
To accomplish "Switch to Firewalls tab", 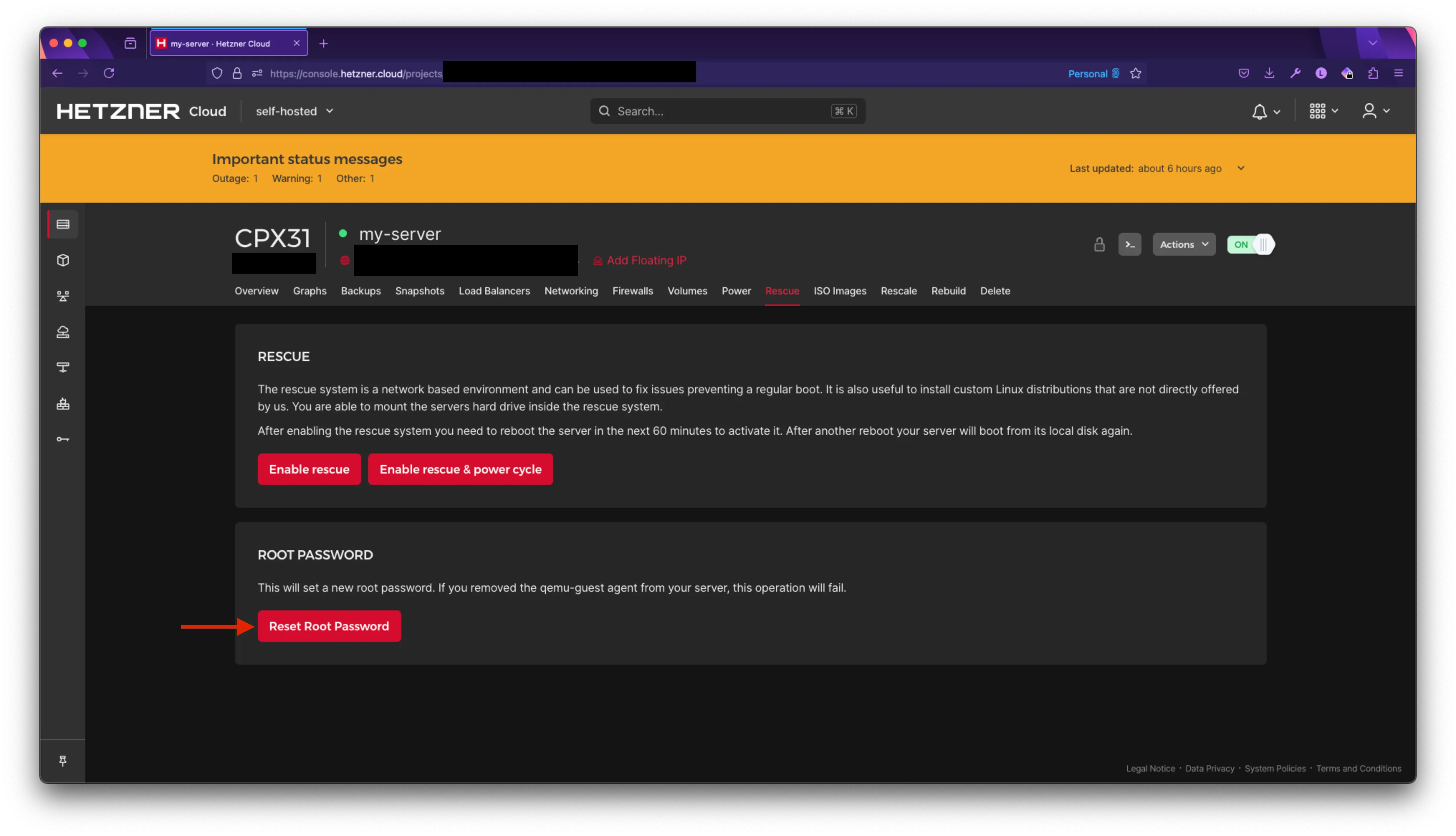I will click(633, 291).
